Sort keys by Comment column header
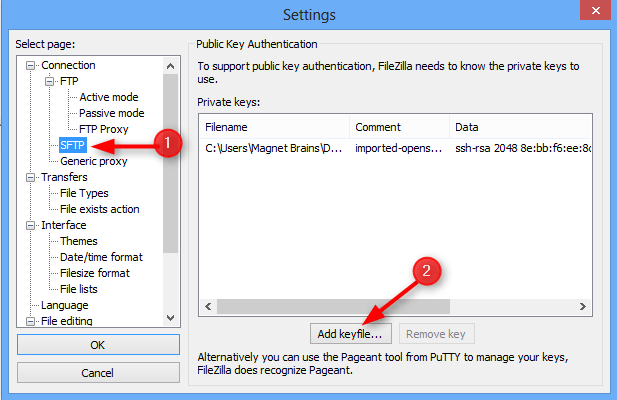 point(399,127)
